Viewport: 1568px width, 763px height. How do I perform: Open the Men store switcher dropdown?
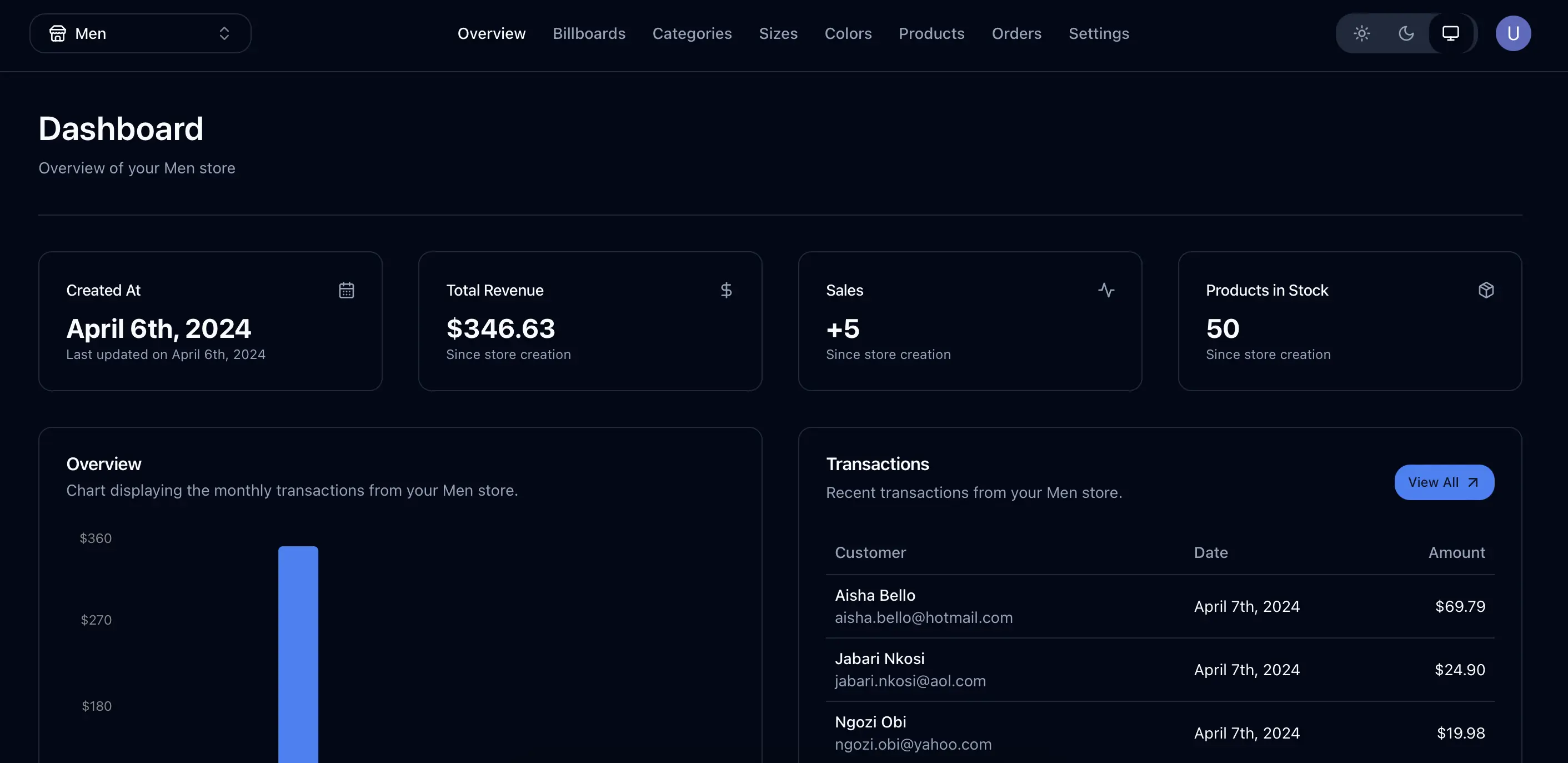(x=140, y=33)
